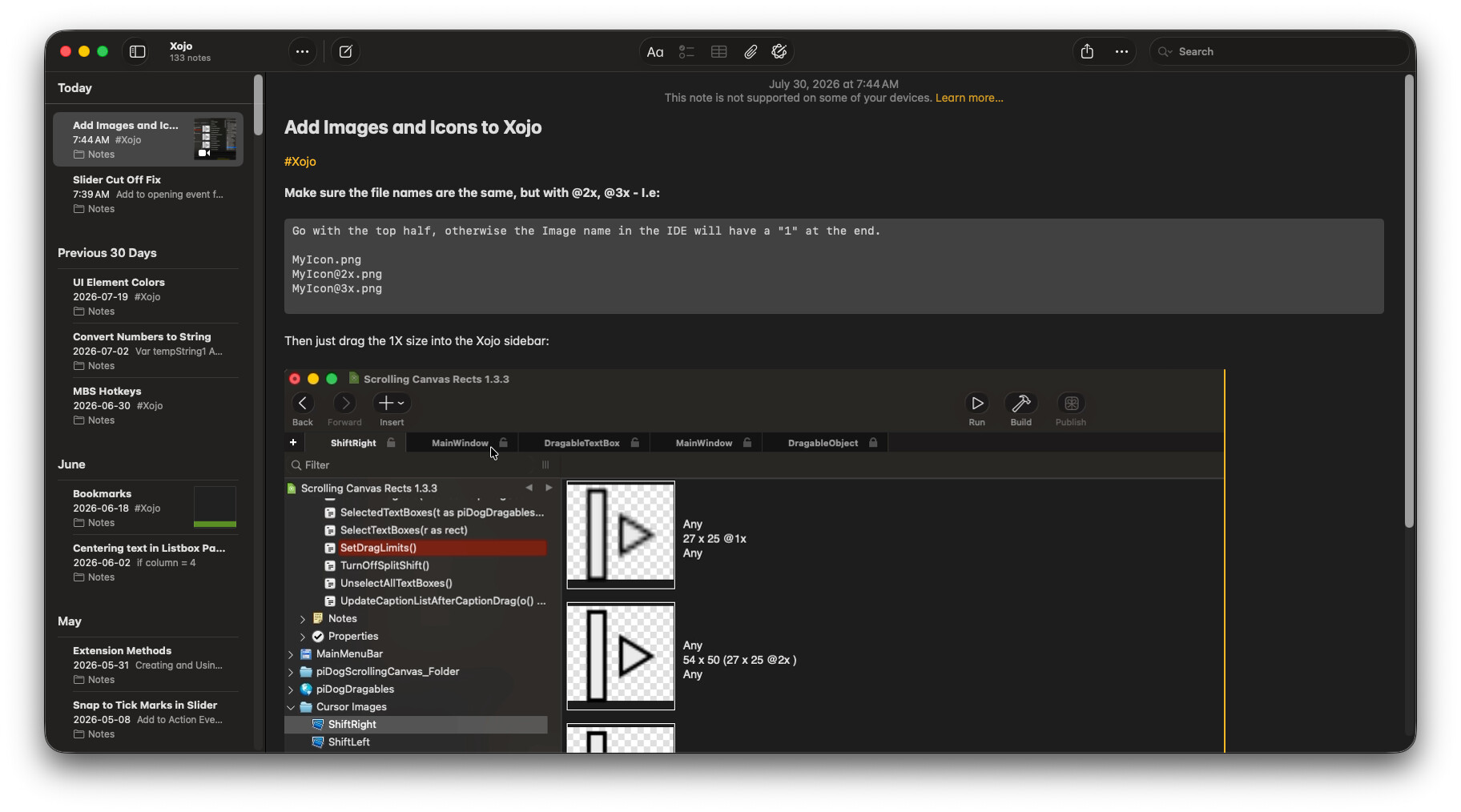Open the Snap to Tick Marks in Slider note
Viewport: 1461px width, 812px height.
click(148, 719)
